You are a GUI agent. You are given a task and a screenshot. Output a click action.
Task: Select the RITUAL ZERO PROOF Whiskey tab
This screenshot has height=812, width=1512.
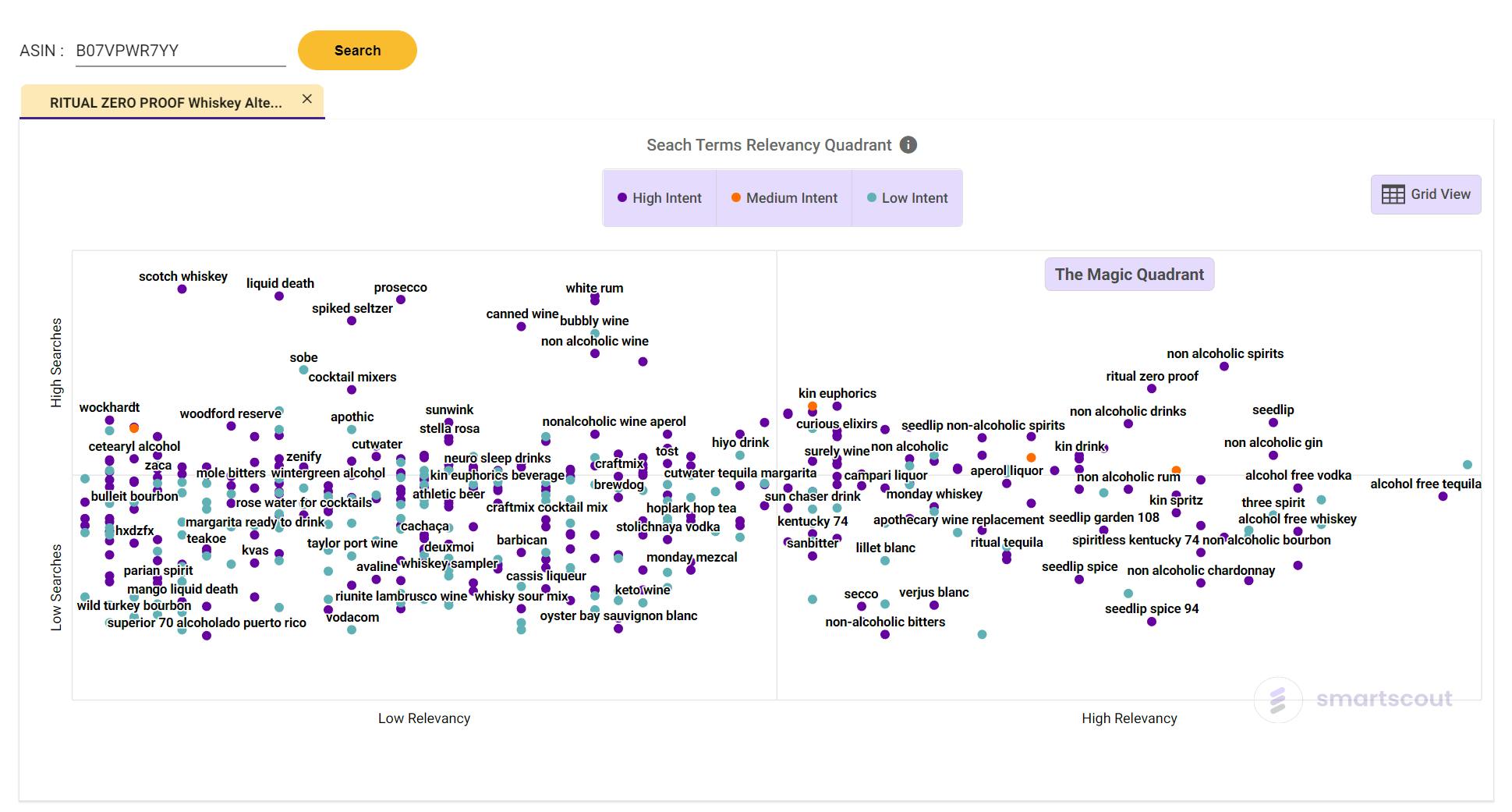click(x=166, y=102)
